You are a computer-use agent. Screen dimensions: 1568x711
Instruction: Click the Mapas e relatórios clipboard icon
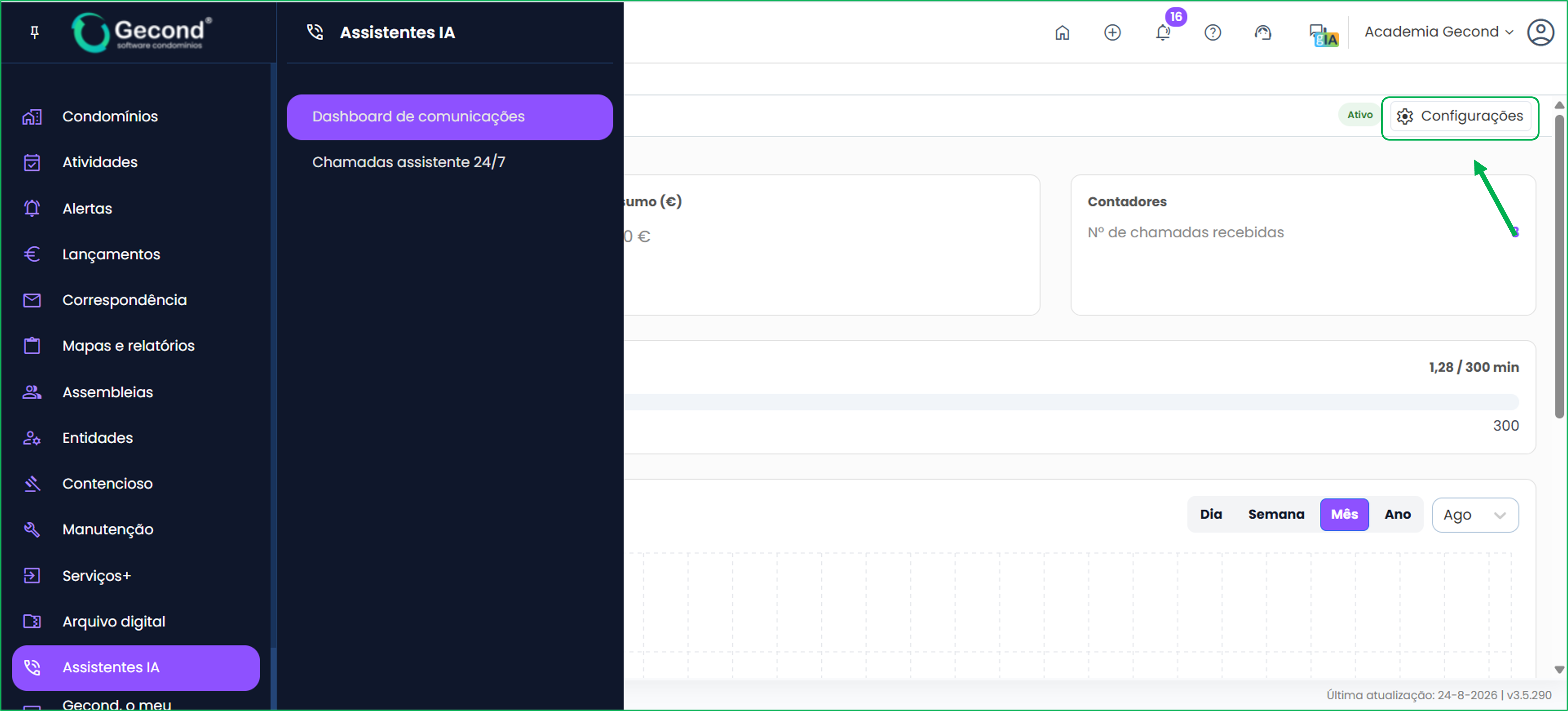(32, 346)
